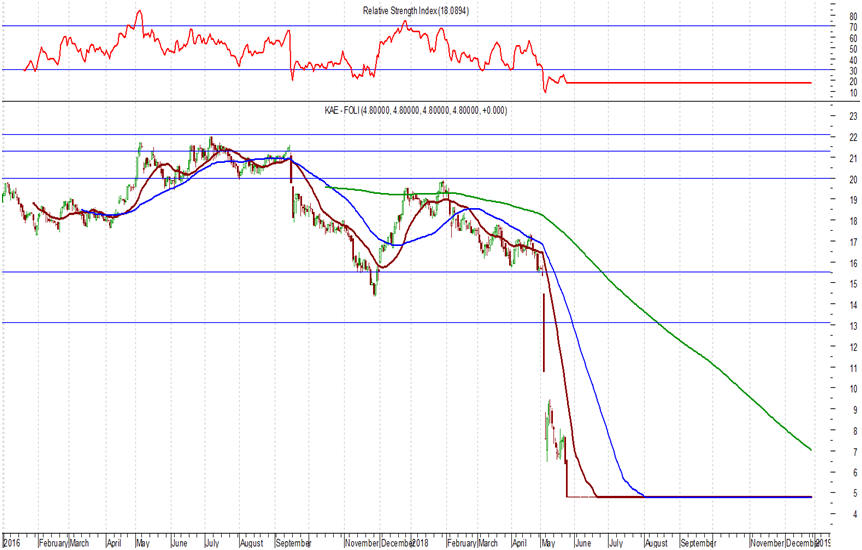The width and height of the screenshot is (862, 550).
Task: Select the July label before the August 2016 label
Action: click(x=212, y=543)
